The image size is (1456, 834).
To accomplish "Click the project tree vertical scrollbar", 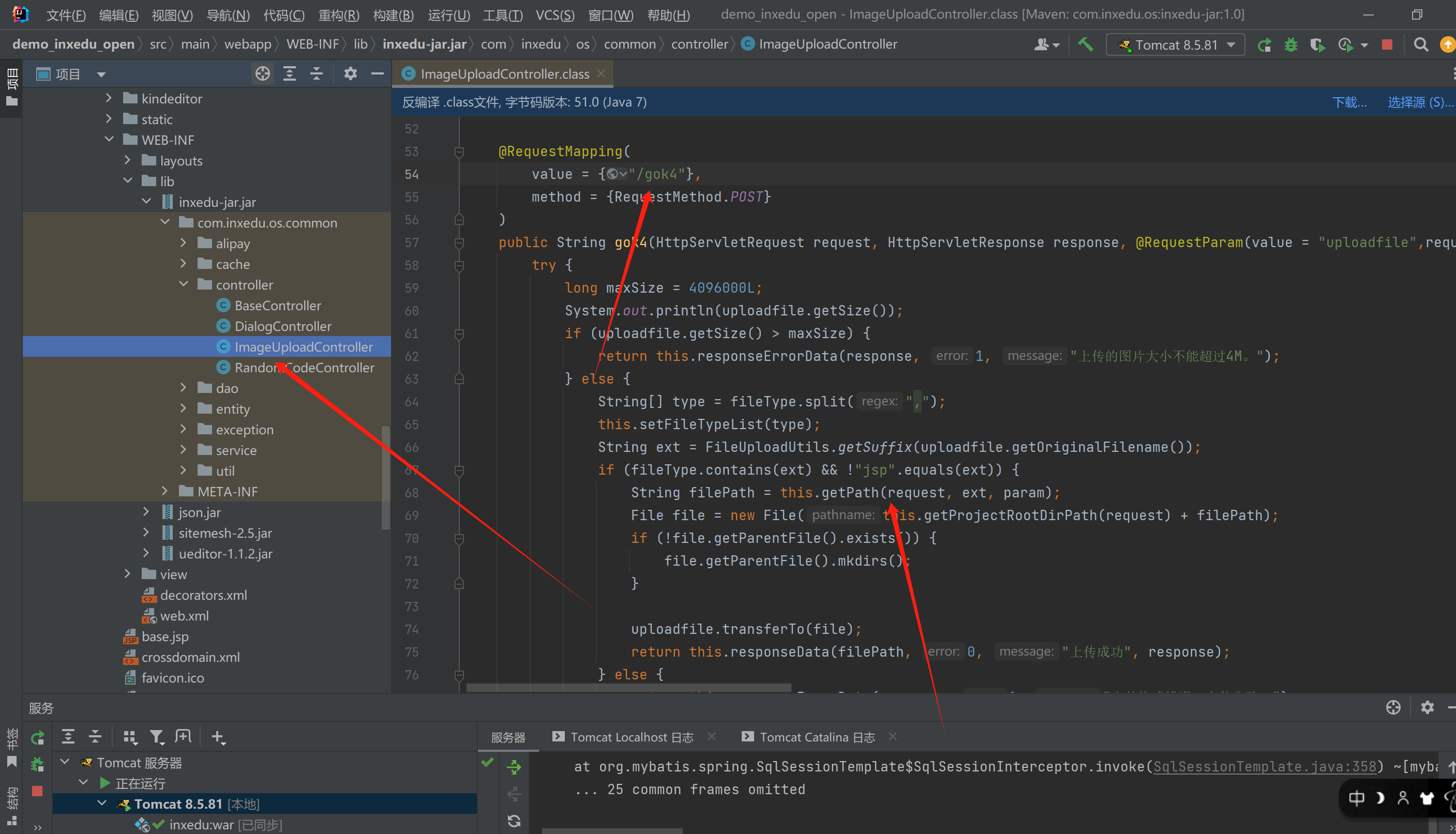I will coord(386,478).
